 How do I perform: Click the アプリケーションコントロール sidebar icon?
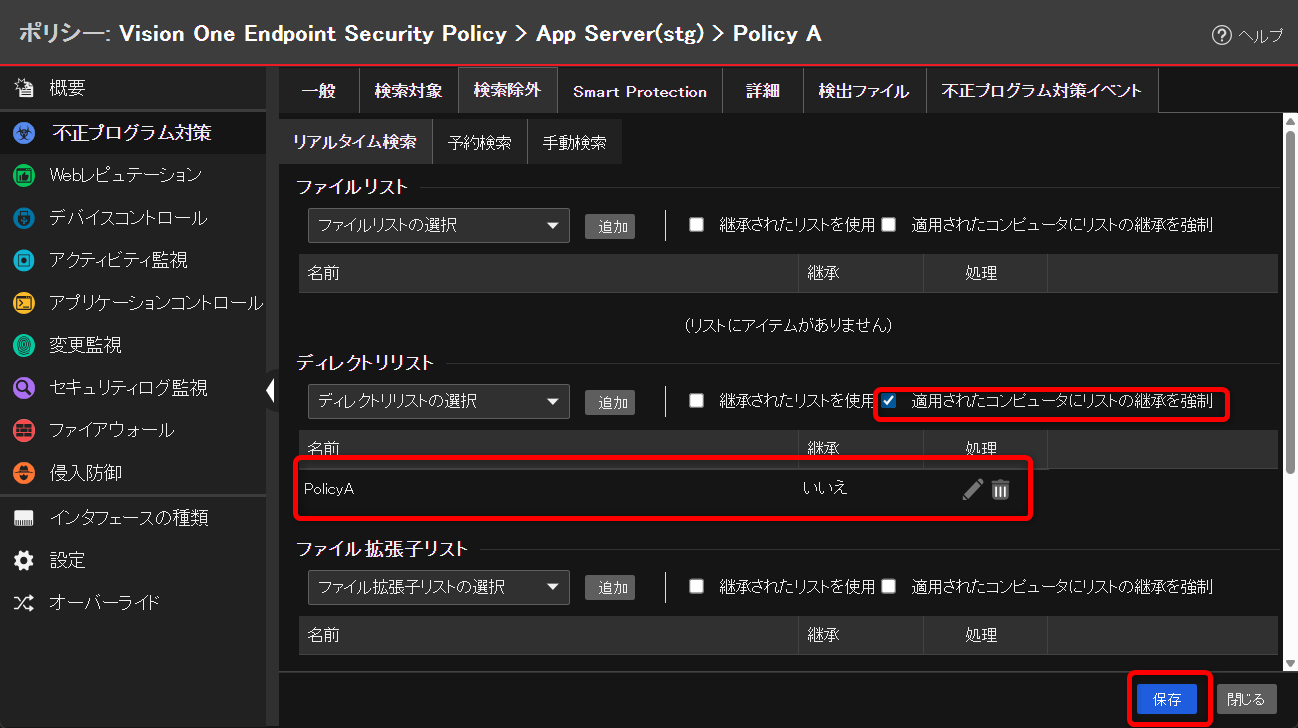pos(24,303)
